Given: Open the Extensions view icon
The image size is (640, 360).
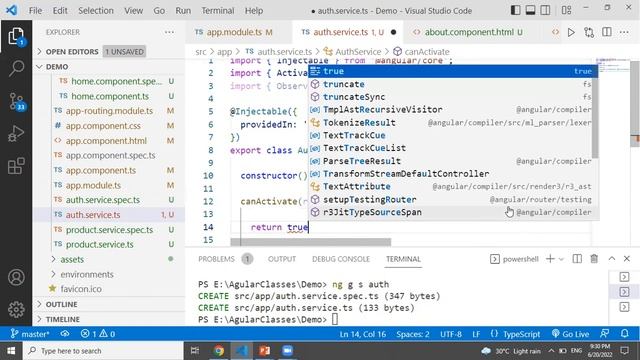Looking at the screenshot, I should pos(16,166).
